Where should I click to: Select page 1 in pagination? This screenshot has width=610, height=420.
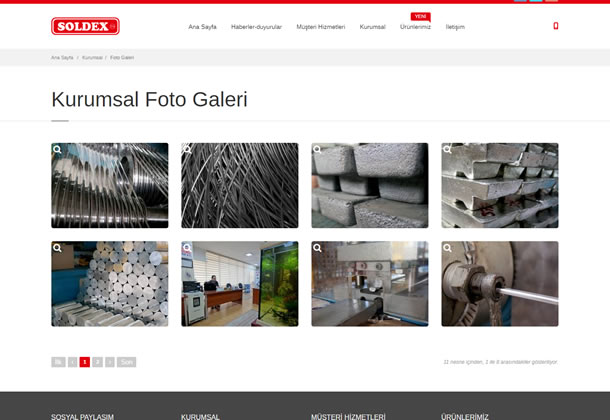[x=85, y=362]
